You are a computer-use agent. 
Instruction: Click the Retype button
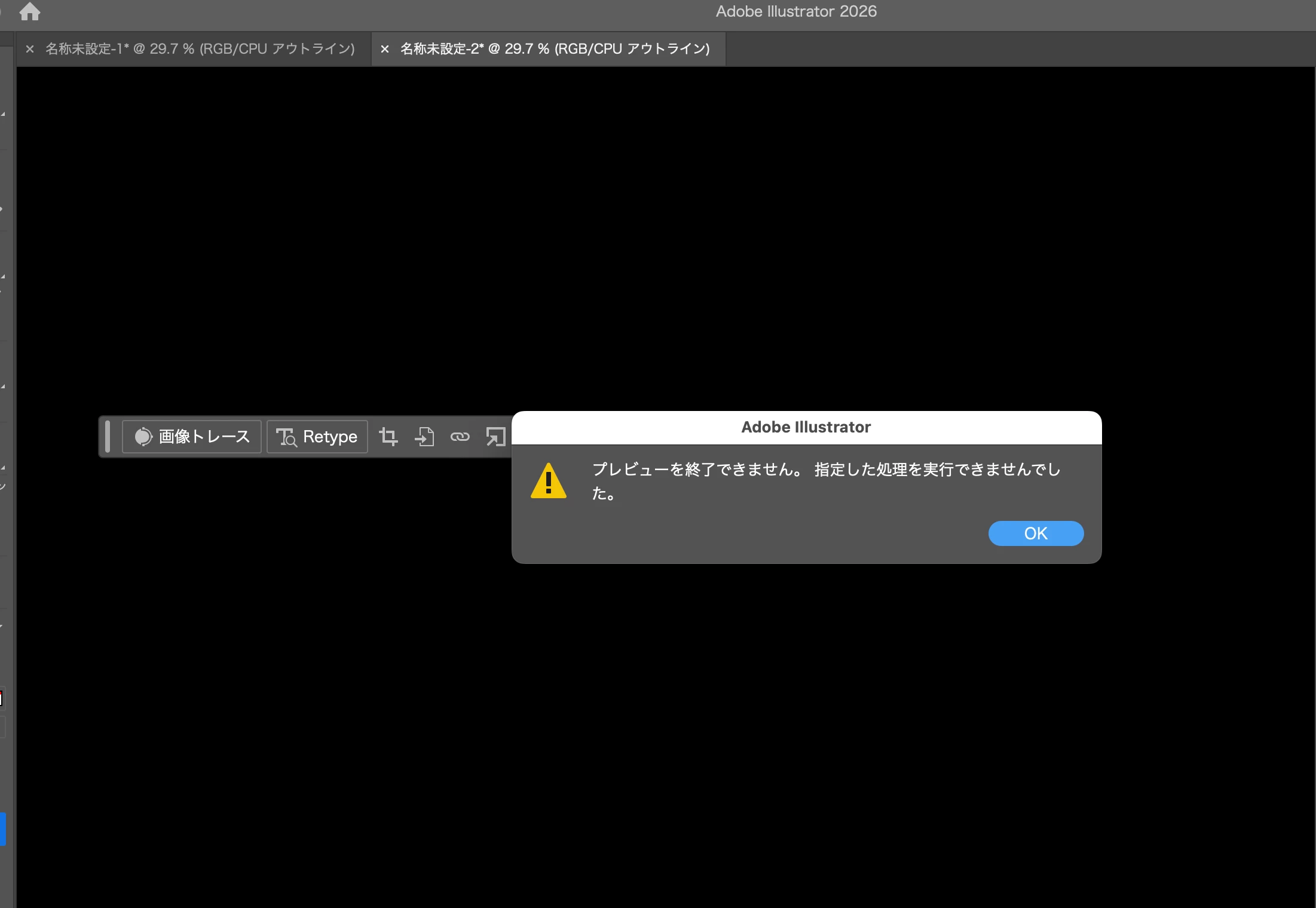[x=317, y=437]
